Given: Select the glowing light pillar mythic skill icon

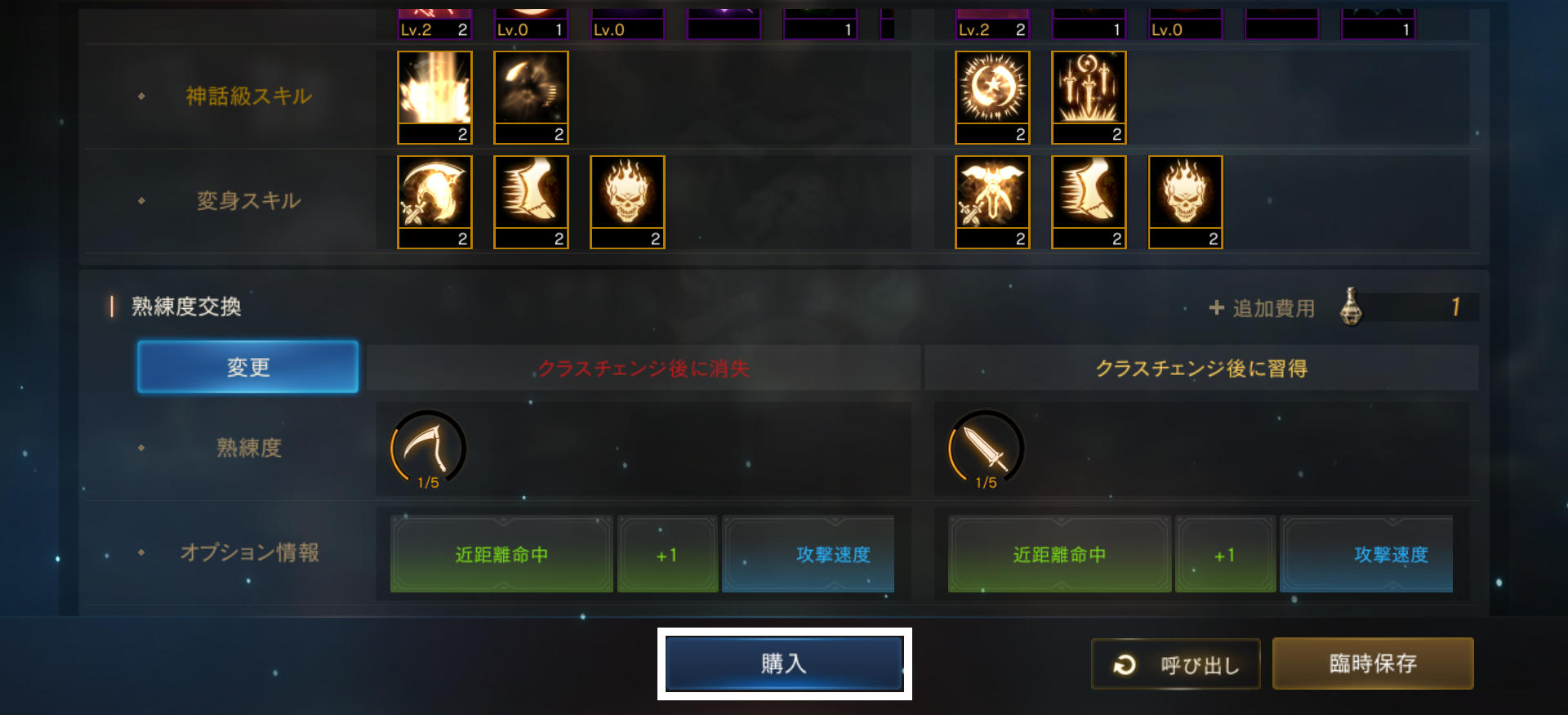Looking at the screenshot, I should (434, 97).
